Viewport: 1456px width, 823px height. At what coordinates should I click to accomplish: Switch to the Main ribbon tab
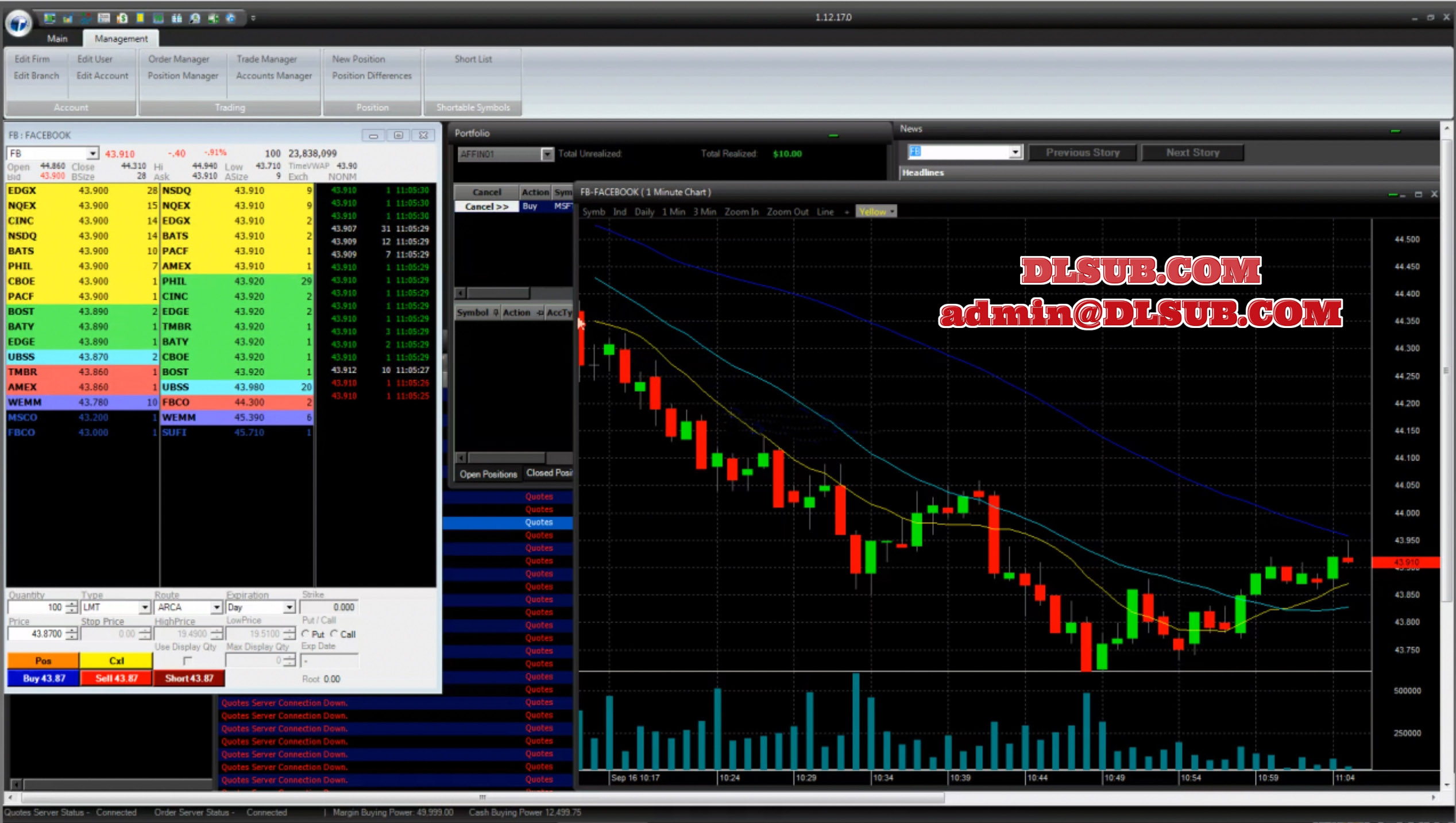57,38
